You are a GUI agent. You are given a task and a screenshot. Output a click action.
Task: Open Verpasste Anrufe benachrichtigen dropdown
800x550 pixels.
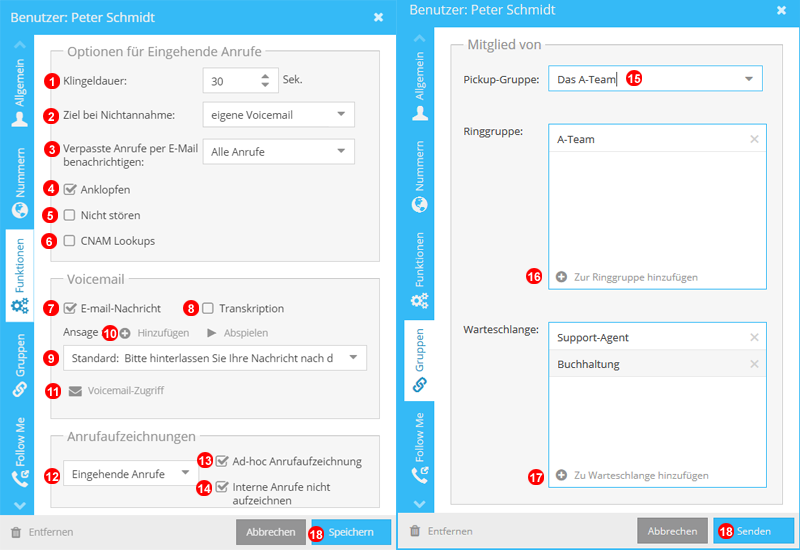[279, 152]
